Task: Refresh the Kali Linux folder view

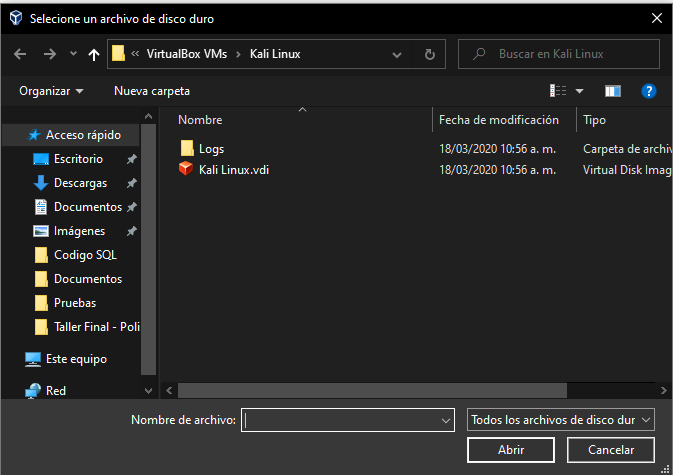Action: click(430, 54)
